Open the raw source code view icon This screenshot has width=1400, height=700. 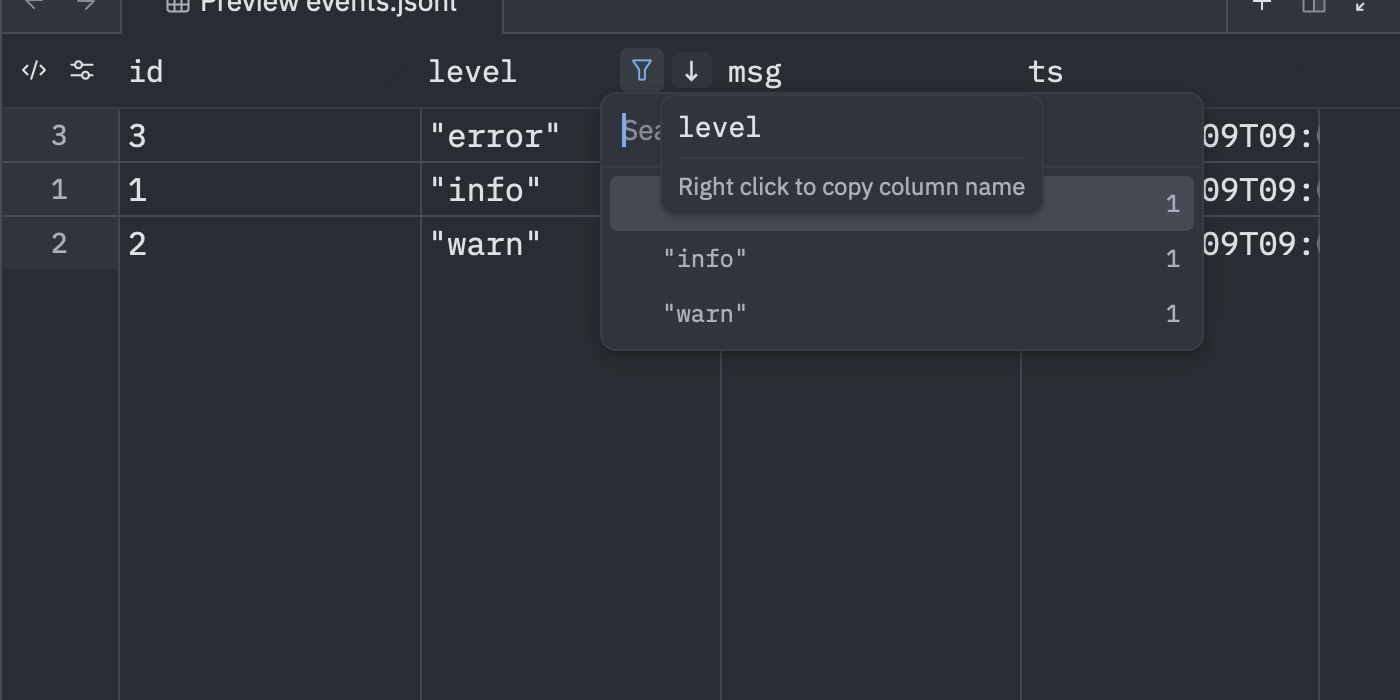(x=34, y=70)
